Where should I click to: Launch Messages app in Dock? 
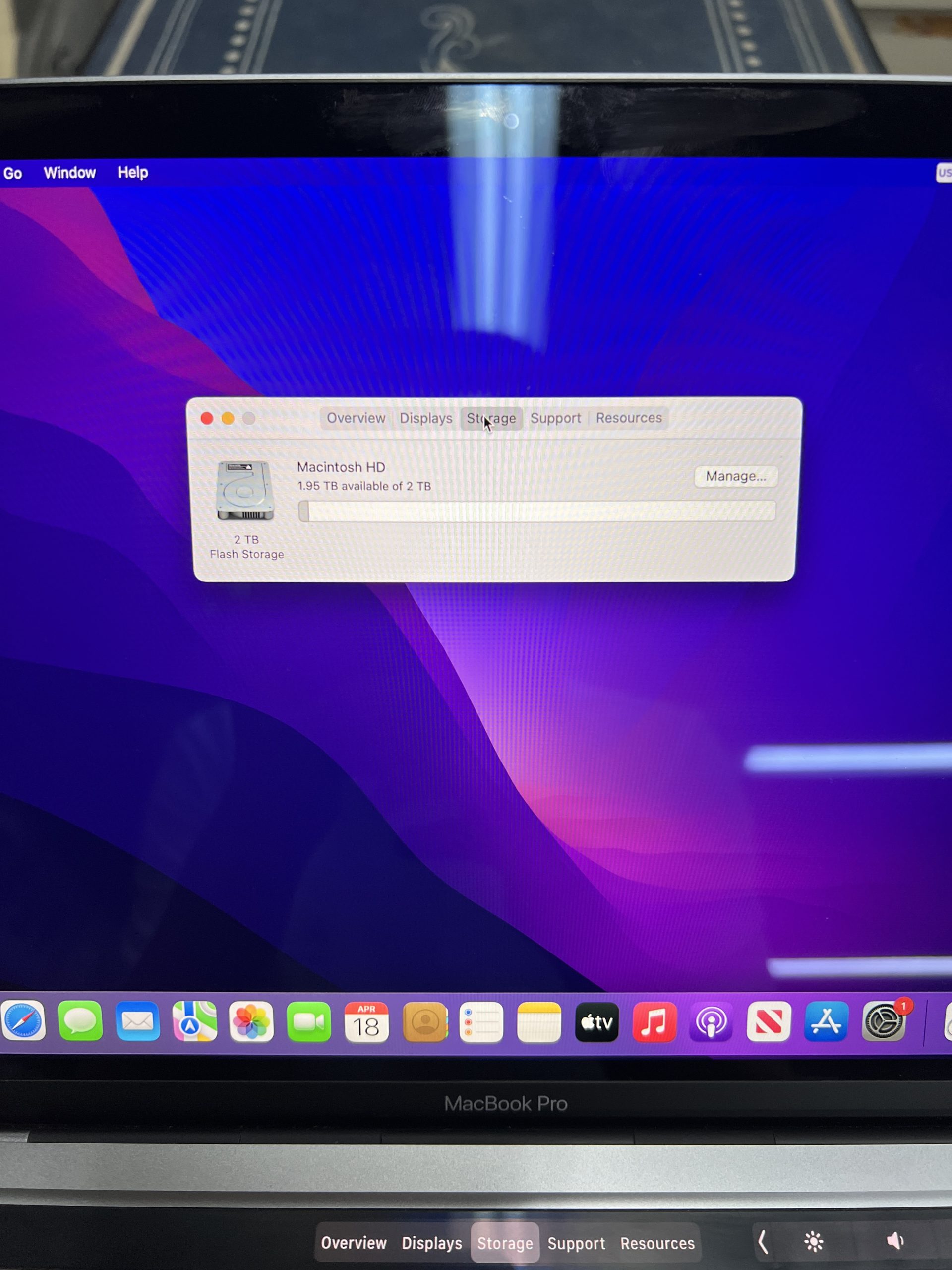coord(80,1021)
